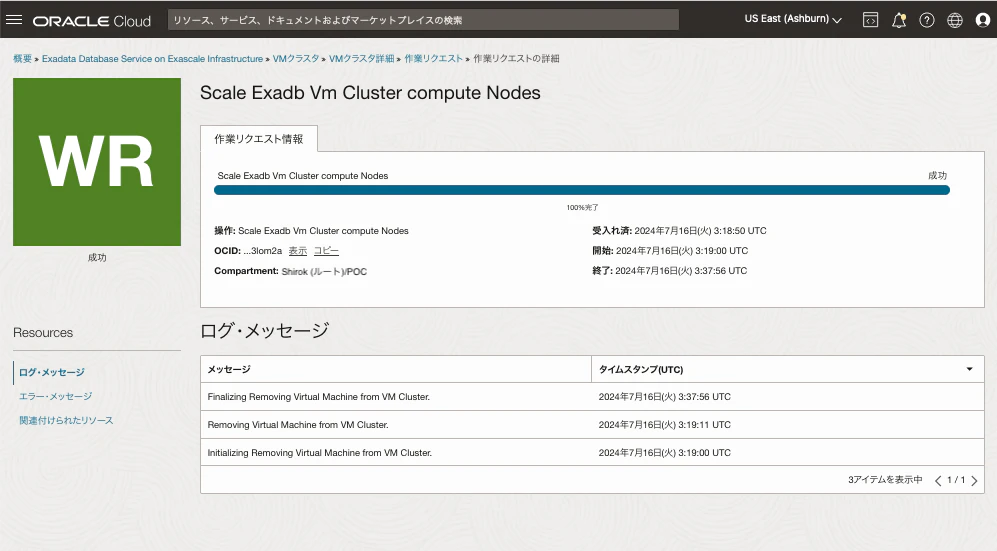Select ログ・メッセージ in Resources menu

(x=52, y=372)
